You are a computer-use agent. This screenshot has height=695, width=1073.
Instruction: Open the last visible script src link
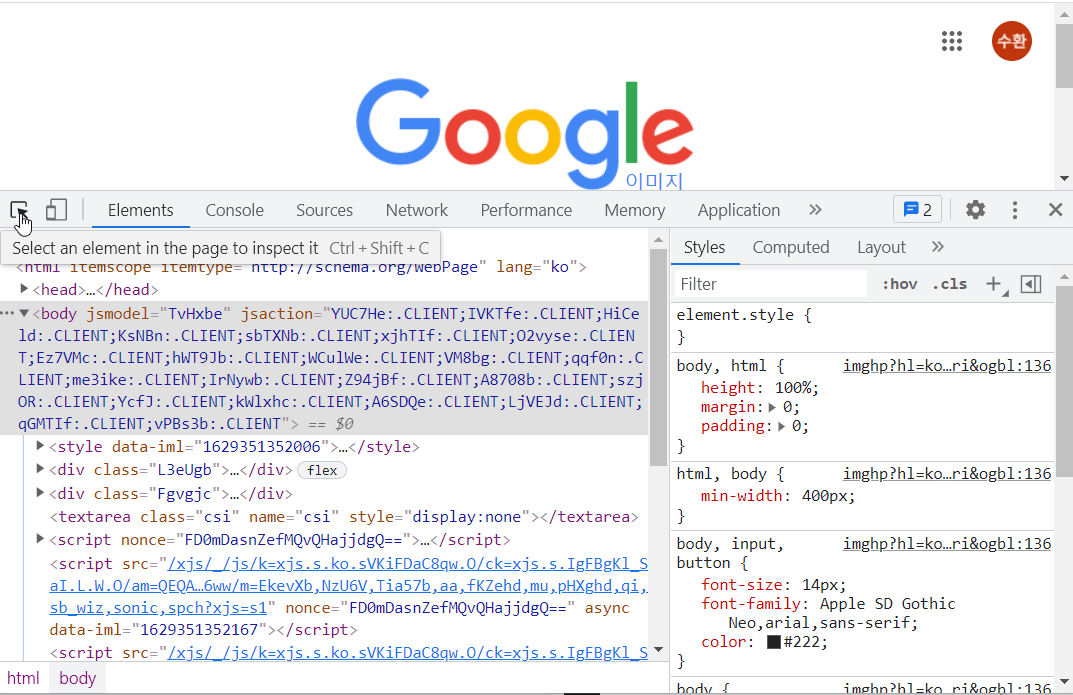click(x=408, y=653)
